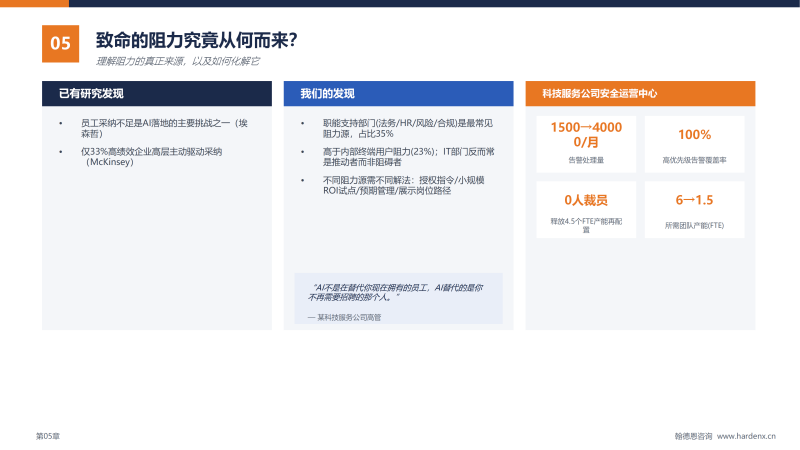Click the 我们的发现 column header
The height and width of the screenshot is (450, 800).
(398, 93)
